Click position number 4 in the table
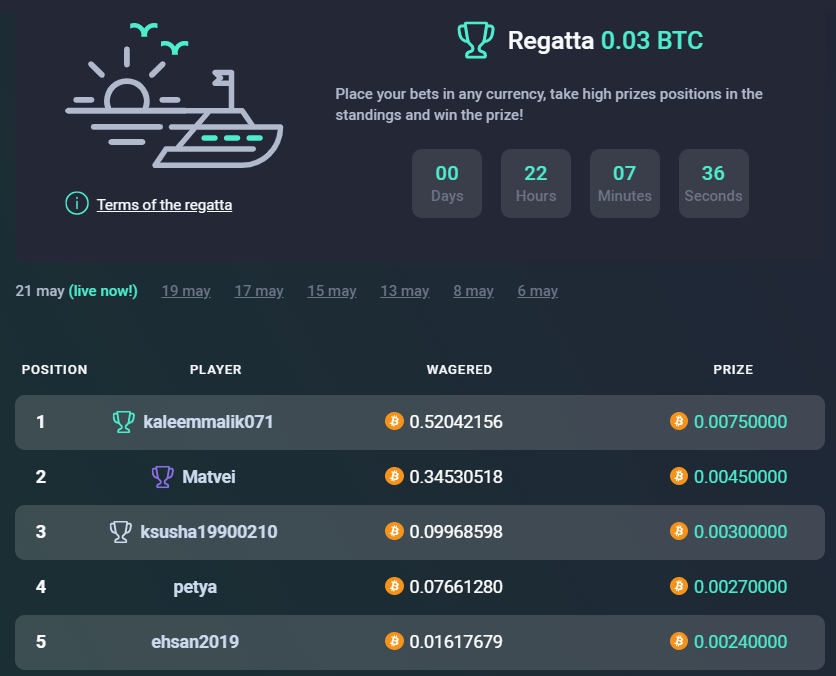The width and height of the screenshot is (836, 676). tap(41, 586)
